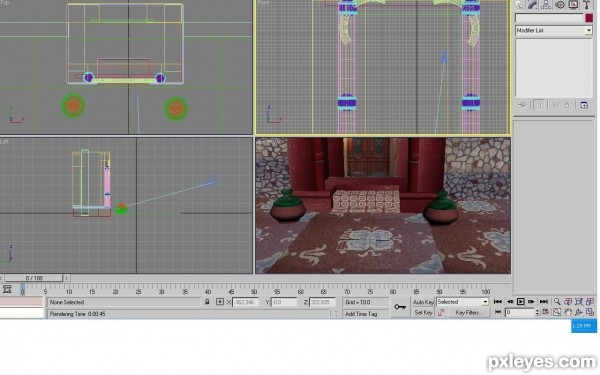Switch to the Motion panel icon
Screen dimensions: 600x375
pyautogui.click(x=560, y=4)
